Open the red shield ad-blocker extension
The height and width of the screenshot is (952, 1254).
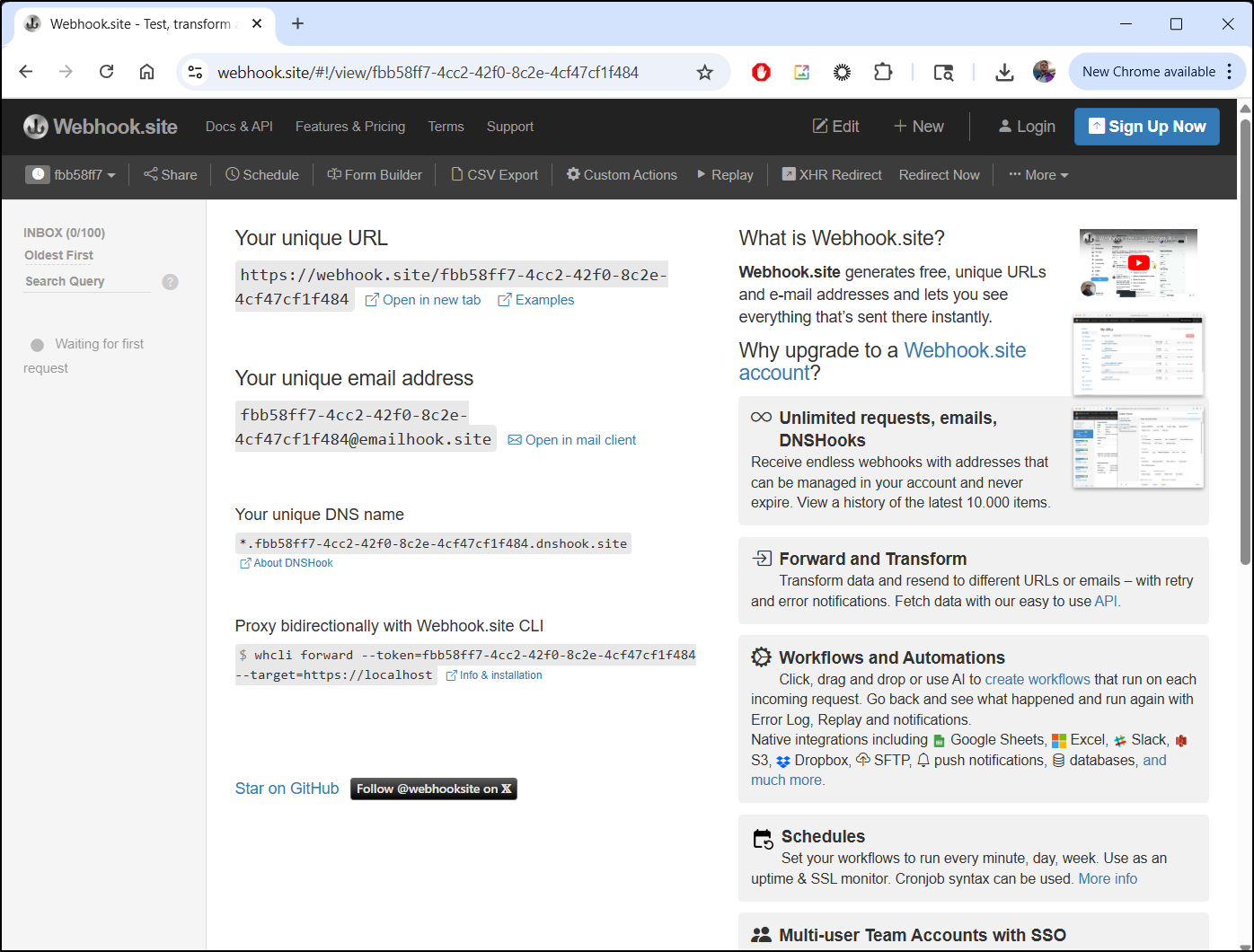tap(761, 72)
